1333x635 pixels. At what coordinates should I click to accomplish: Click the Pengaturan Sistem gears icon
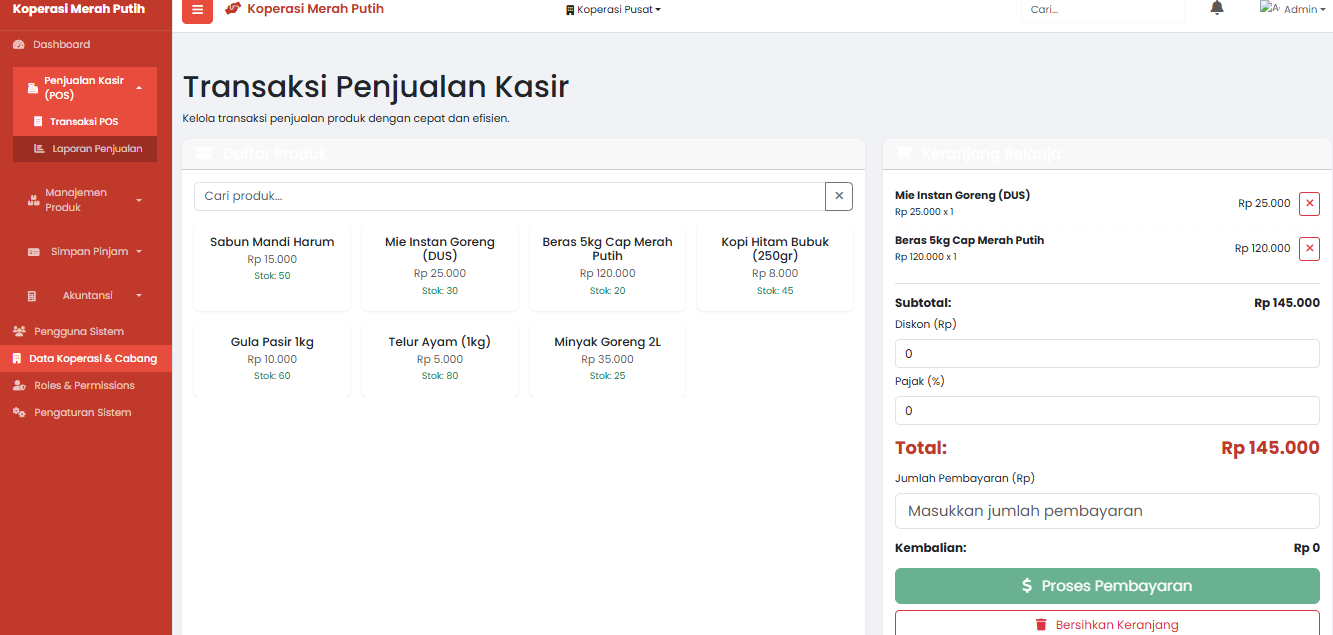(19, 413)
